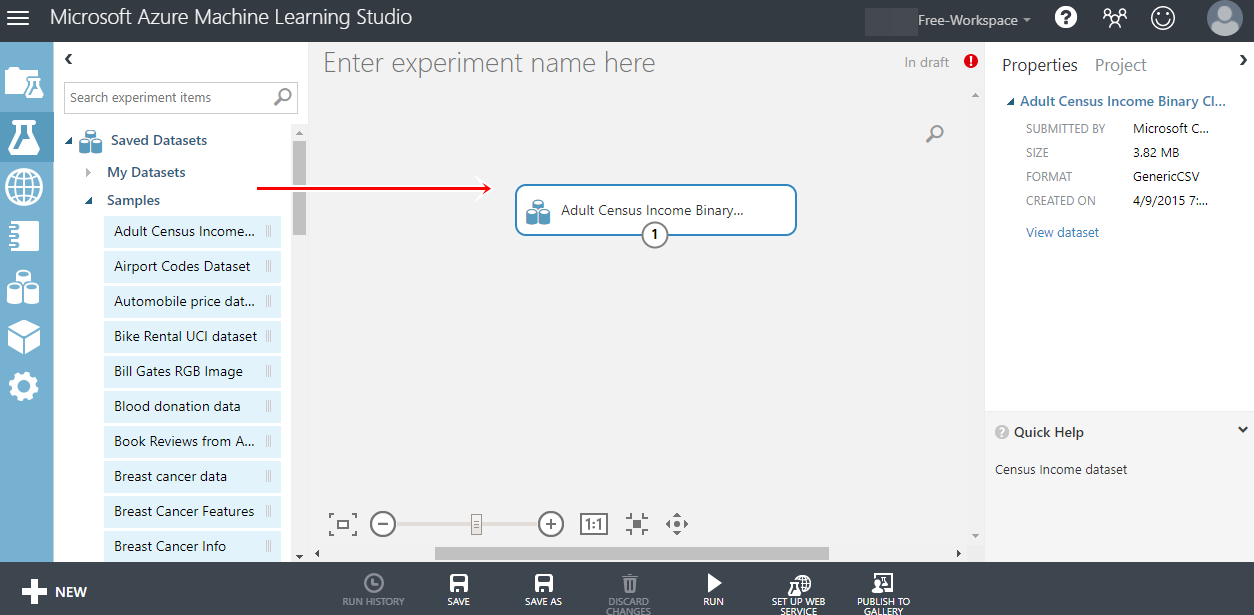Click the 3.82 MB size value
This screenshot has height=615, width=1254.
click(1156, 153)
